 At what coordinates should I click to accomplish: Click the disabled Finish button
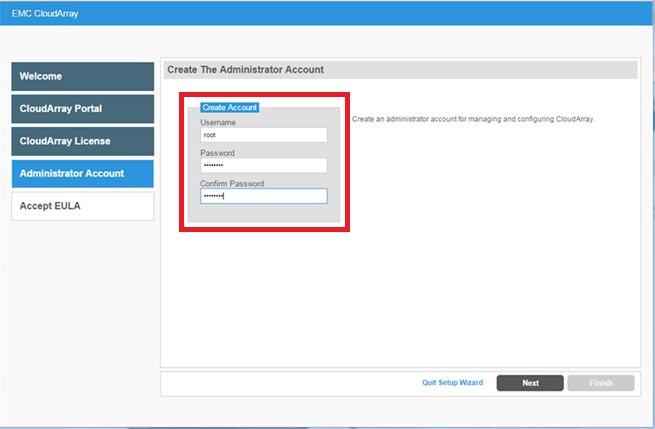[x=601, y=383]
